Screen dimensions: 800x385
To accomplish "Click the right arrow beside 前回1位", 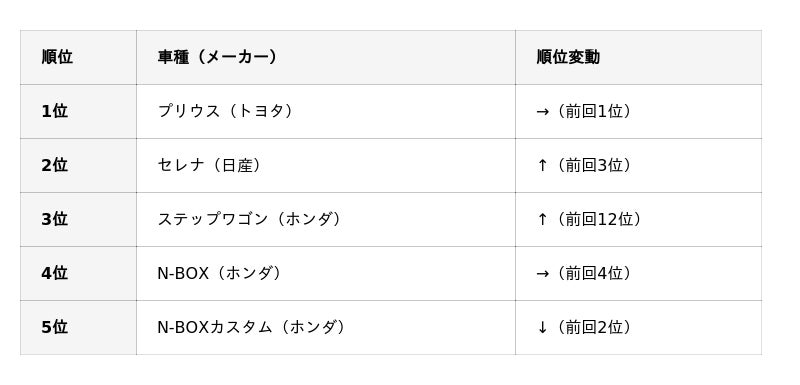I will click(542, 112).
